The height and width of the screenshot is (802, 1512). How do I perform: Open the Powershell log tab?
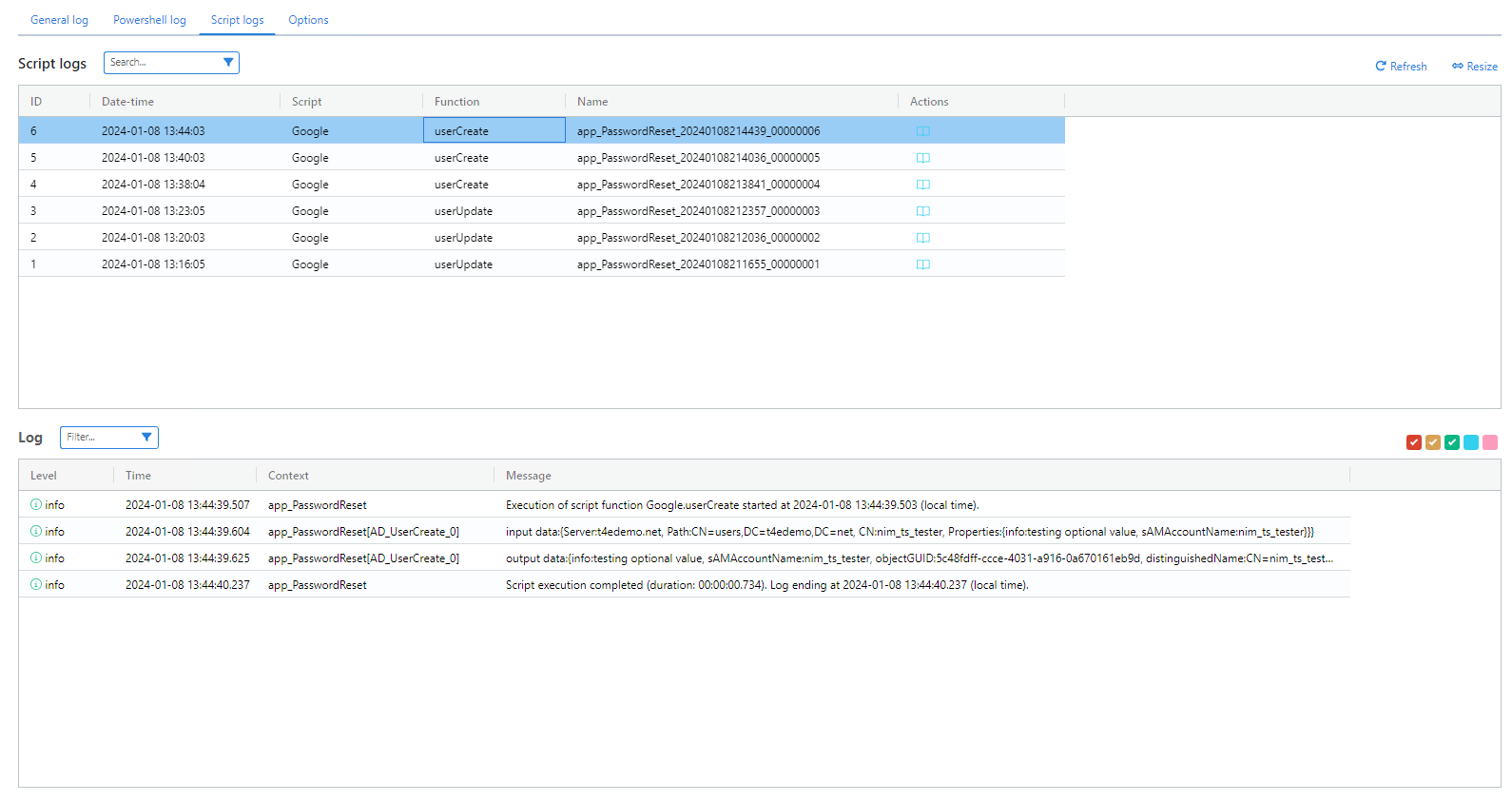[x=149, y=20]
